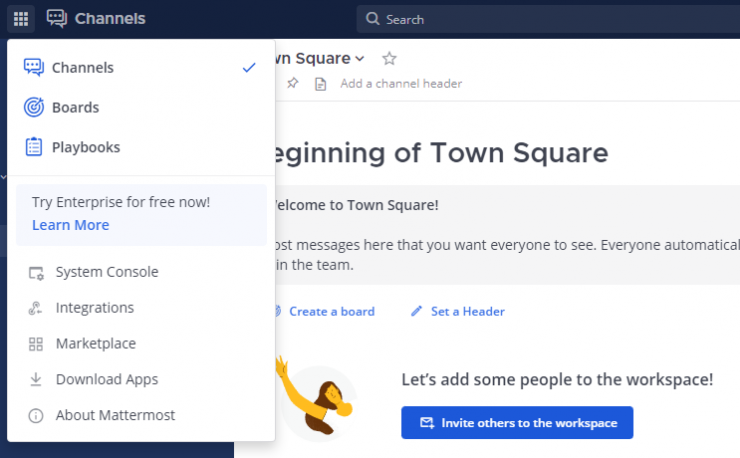
Task: Click the Download Apps arrow icon
Action: (x=36, y=380)
